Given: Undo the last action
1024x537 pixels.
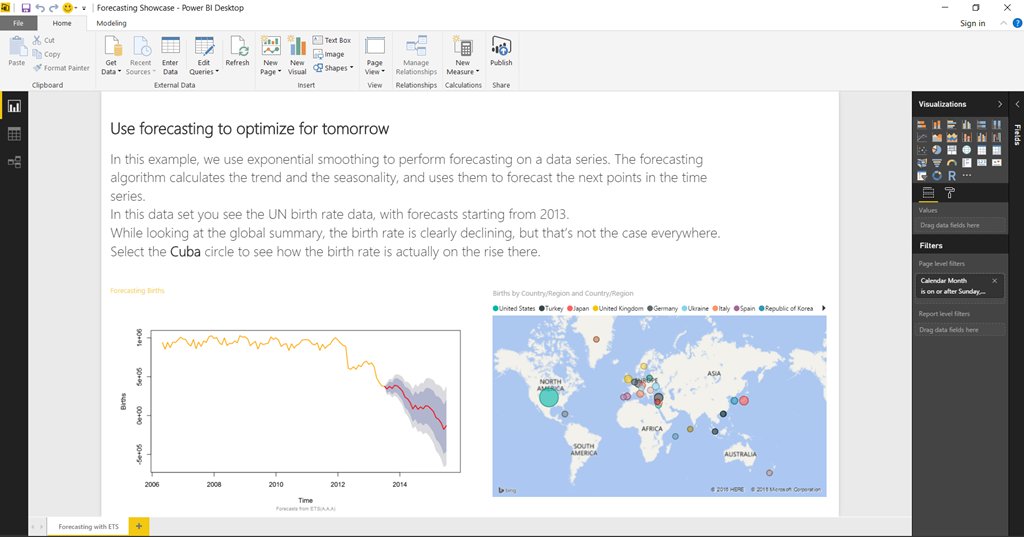Looking at the screenshot, I should coord(40,8).
